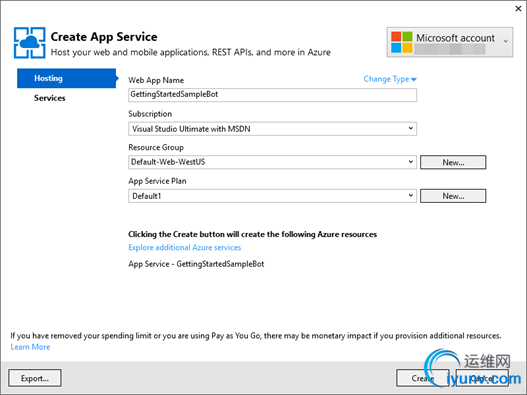Click New button next to Resource Group
The height and width of the screenshot is (395, 527).
coord(453,162)
